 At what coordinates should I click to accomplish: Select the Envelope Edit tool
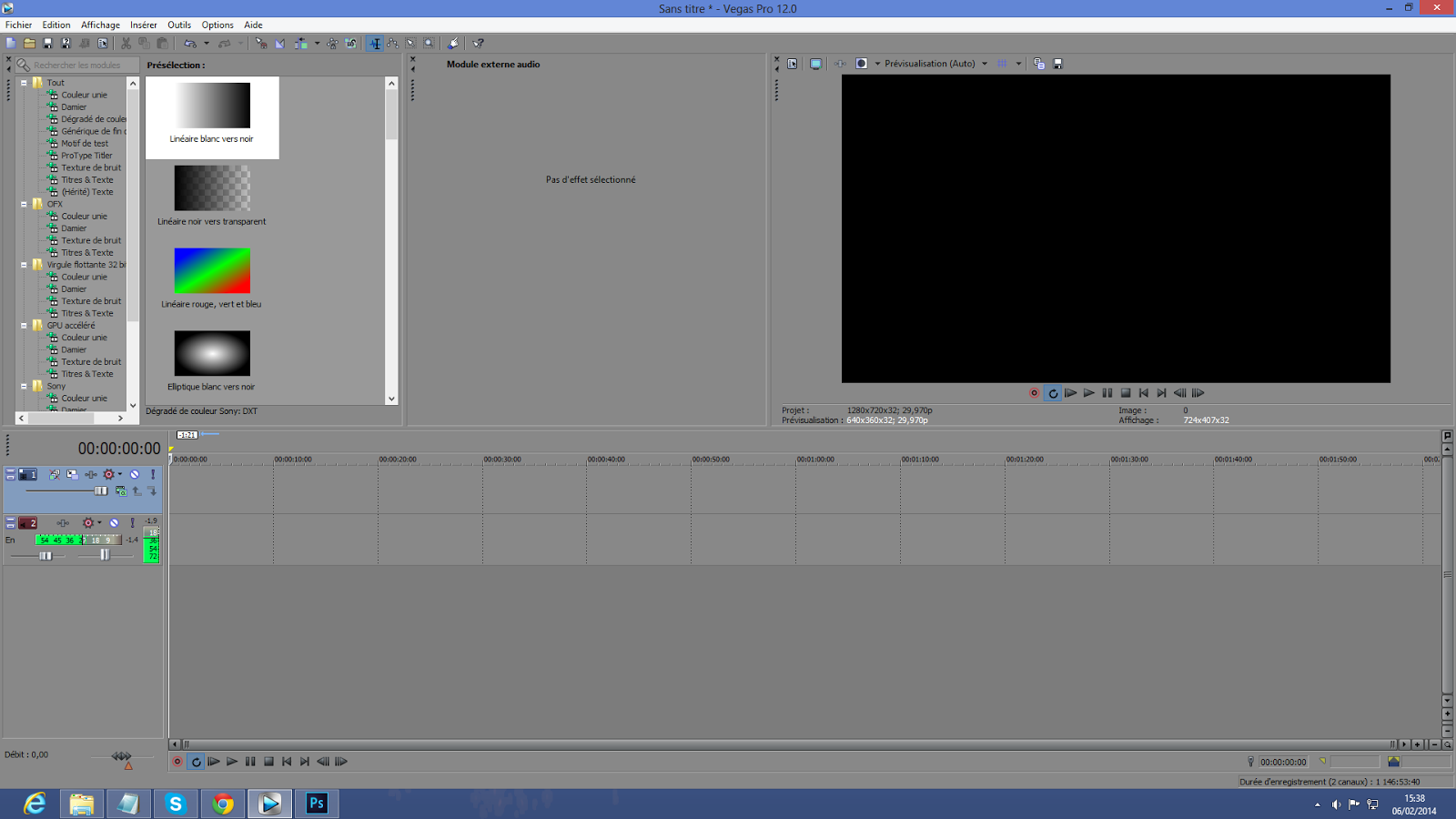tap(392, 43)
